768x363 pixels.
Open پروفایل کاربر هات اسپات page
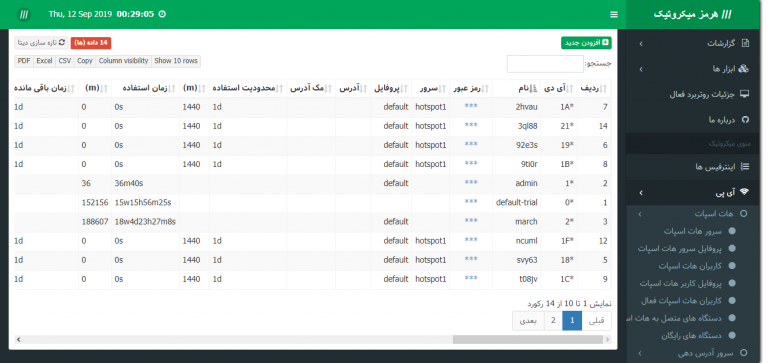pyautogui.click(x=681, y=284)
